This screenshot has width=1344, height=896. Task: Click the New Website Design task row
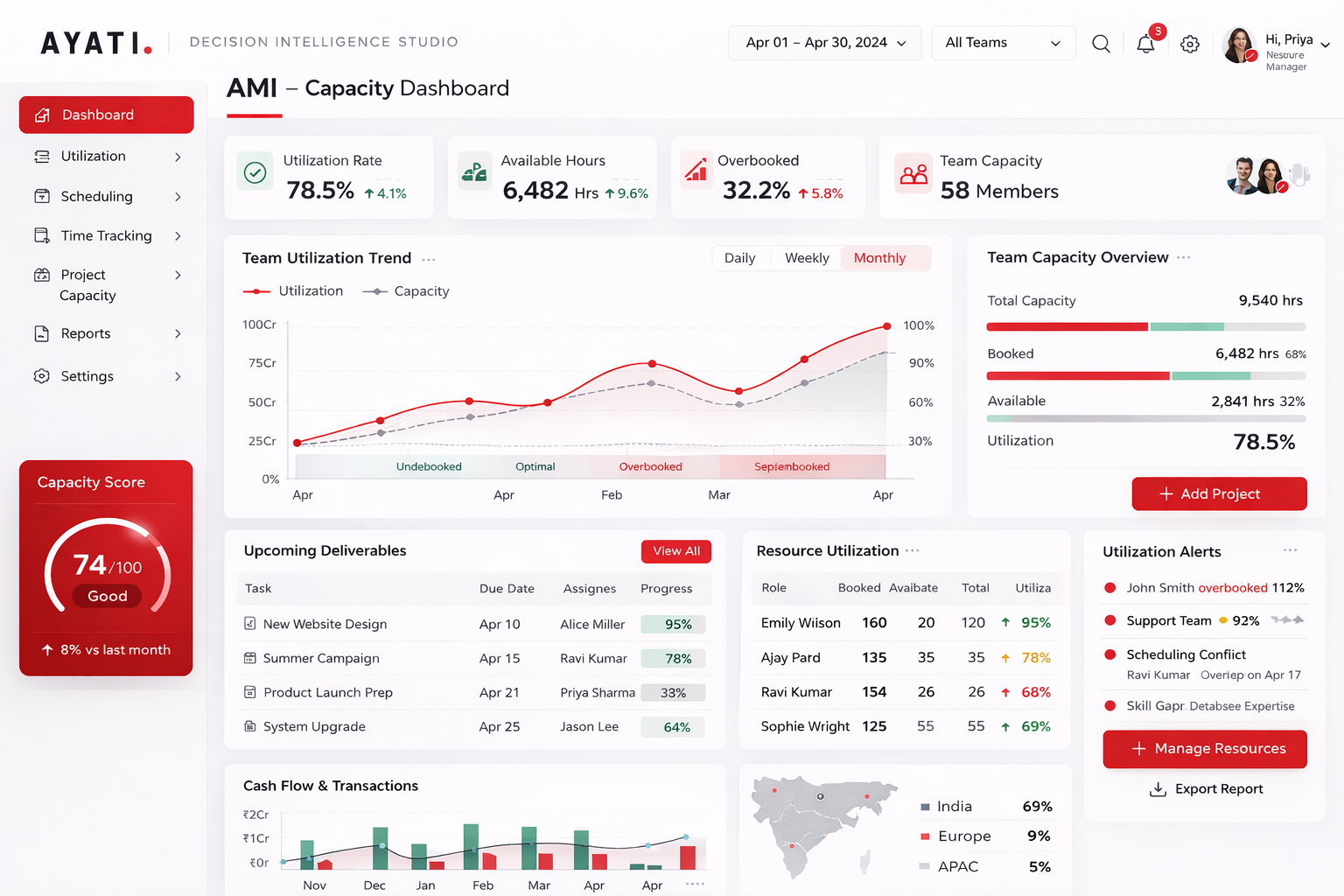[325, 625]
